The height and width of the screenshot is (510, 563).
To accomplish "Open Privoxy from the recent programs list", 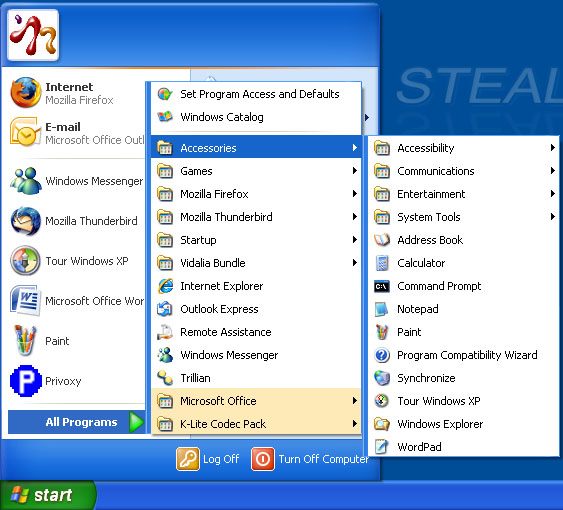I will [77, 381].
